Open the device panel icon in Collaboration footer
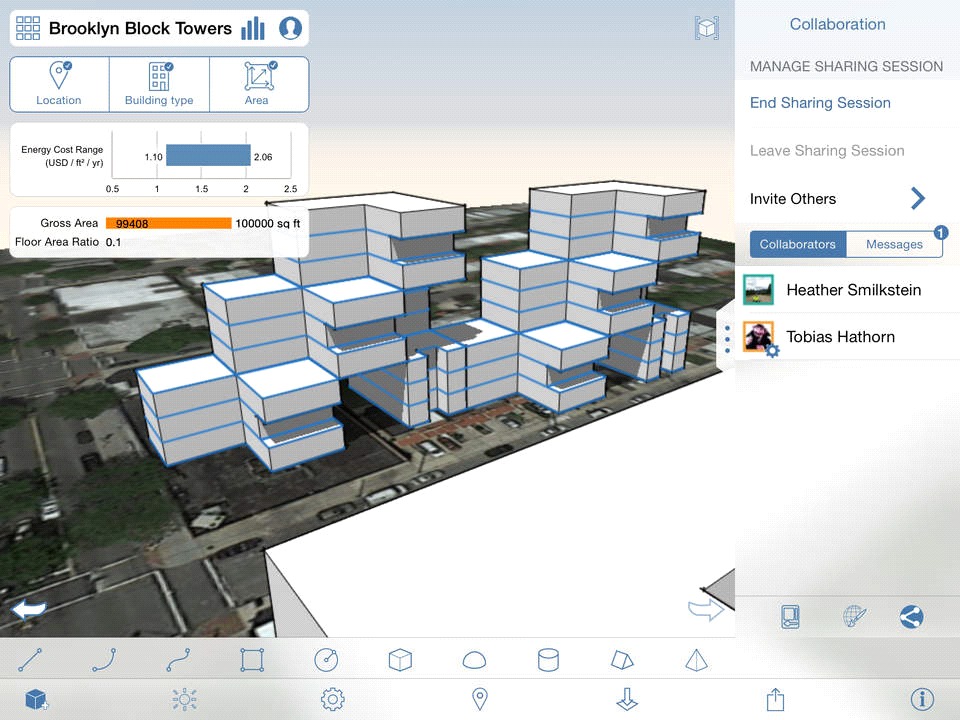Image resolution: width=960 pixels, height=720 pixels. 790,617
